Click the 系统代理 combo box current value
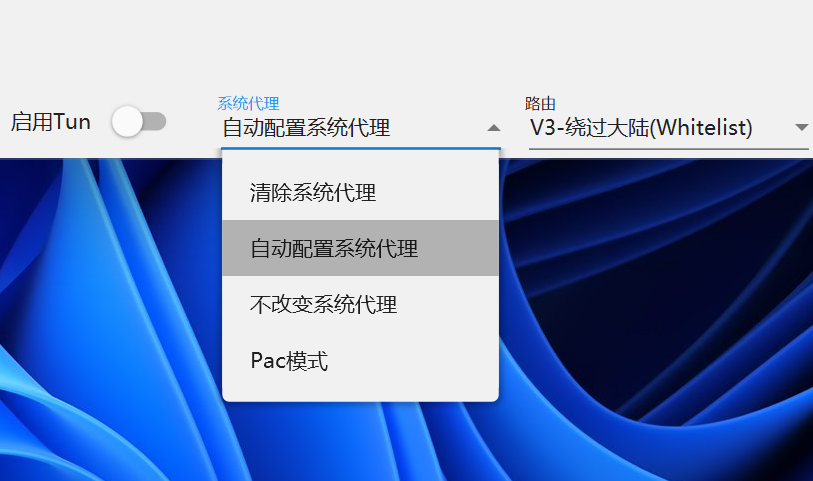The width and height of the screenshot is (813, 481). 306,128
